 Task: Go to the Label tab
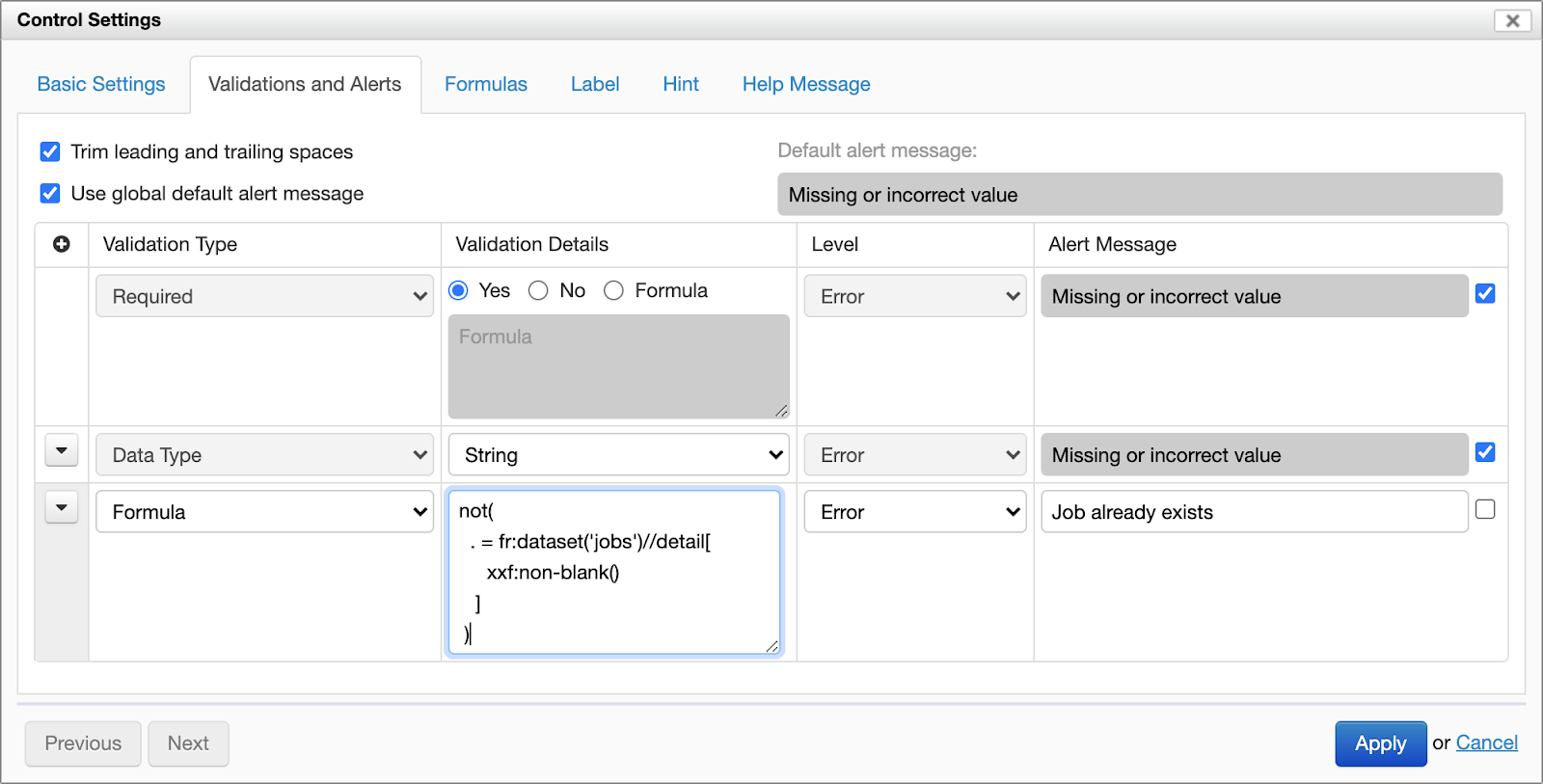tap(595, 84)
